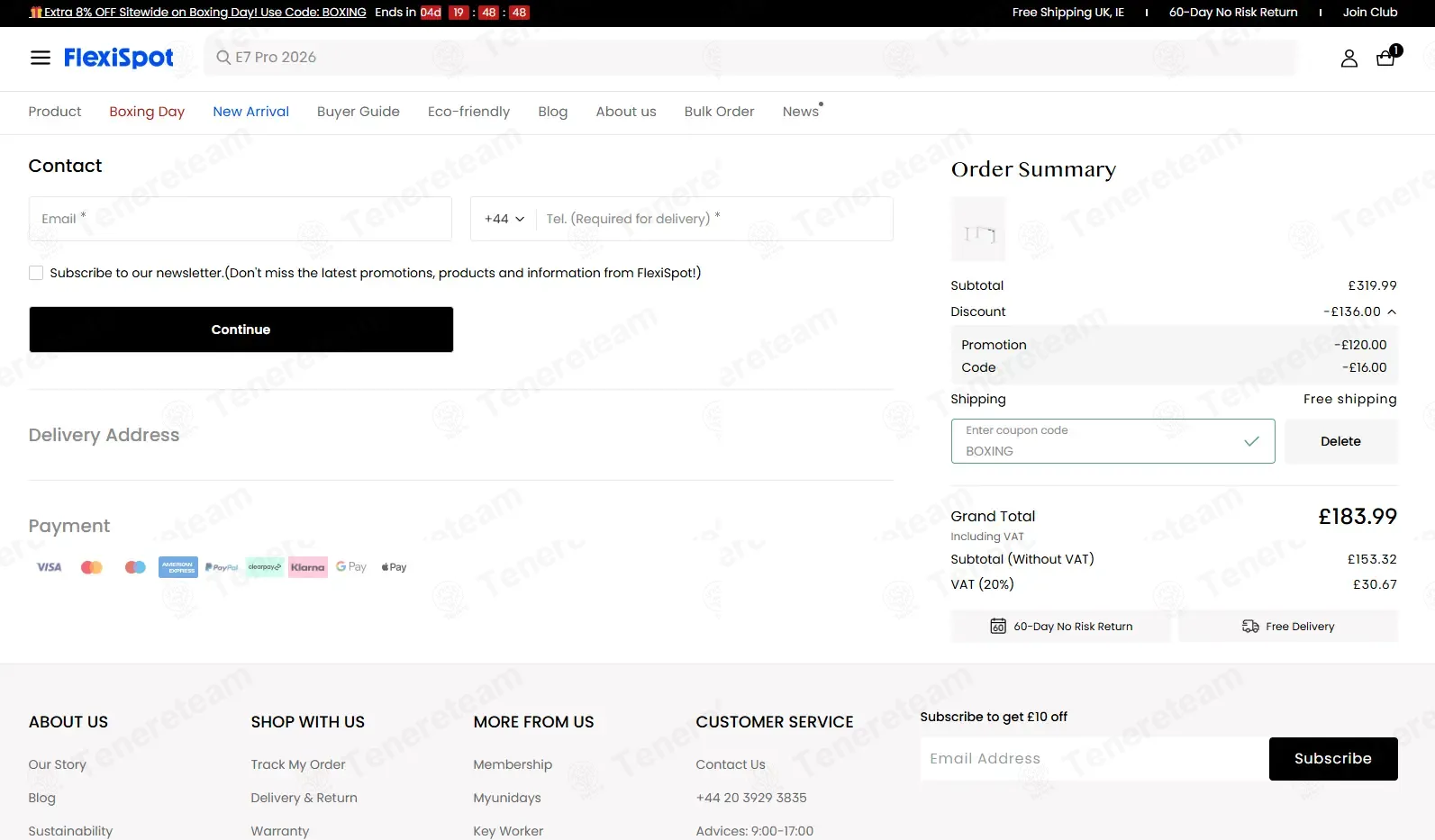Click the FlexiSpot logo
1435x840 pixels.
[x=119, y=58]
